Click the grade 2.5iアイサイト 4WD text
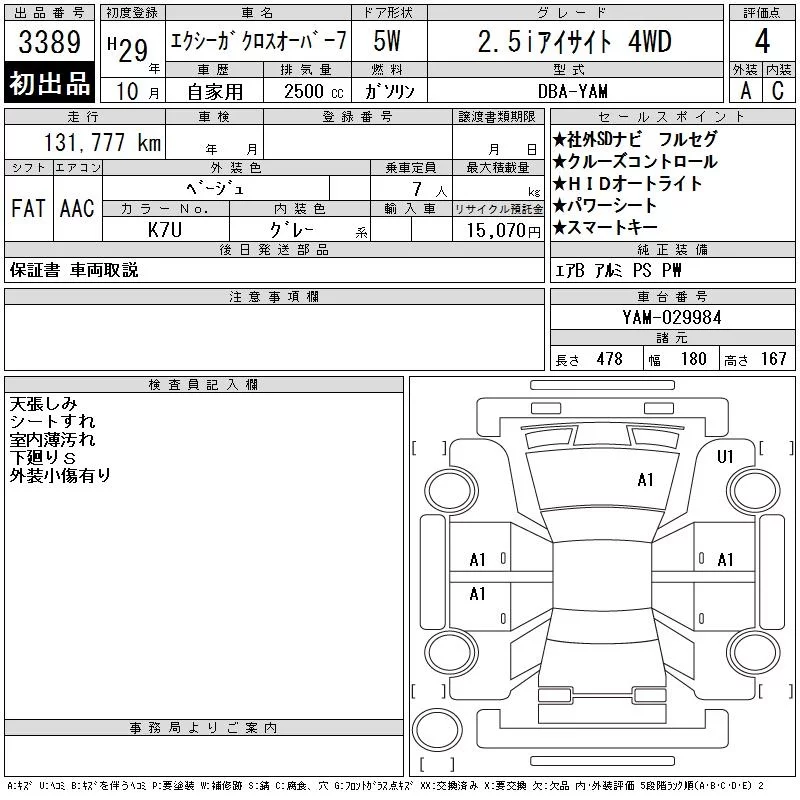The width and height of the screenshot is (800, 800). tap(574, 42)
